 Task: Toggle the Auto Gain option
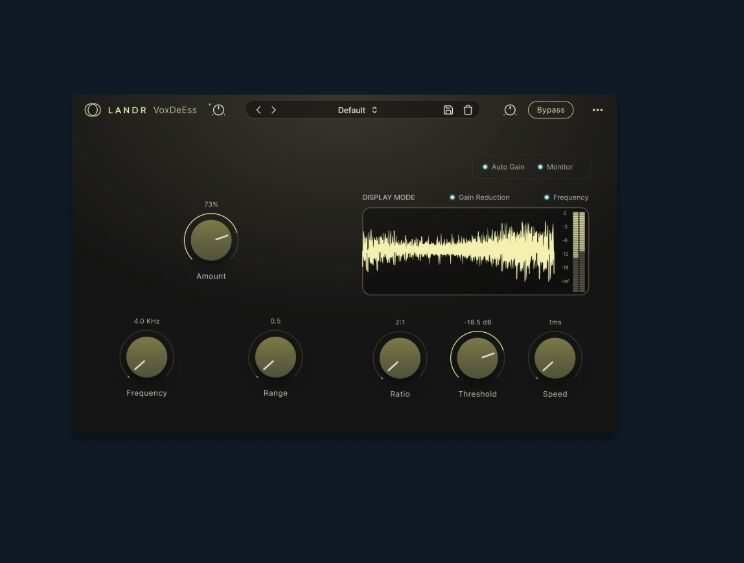(x=503, y=167)
